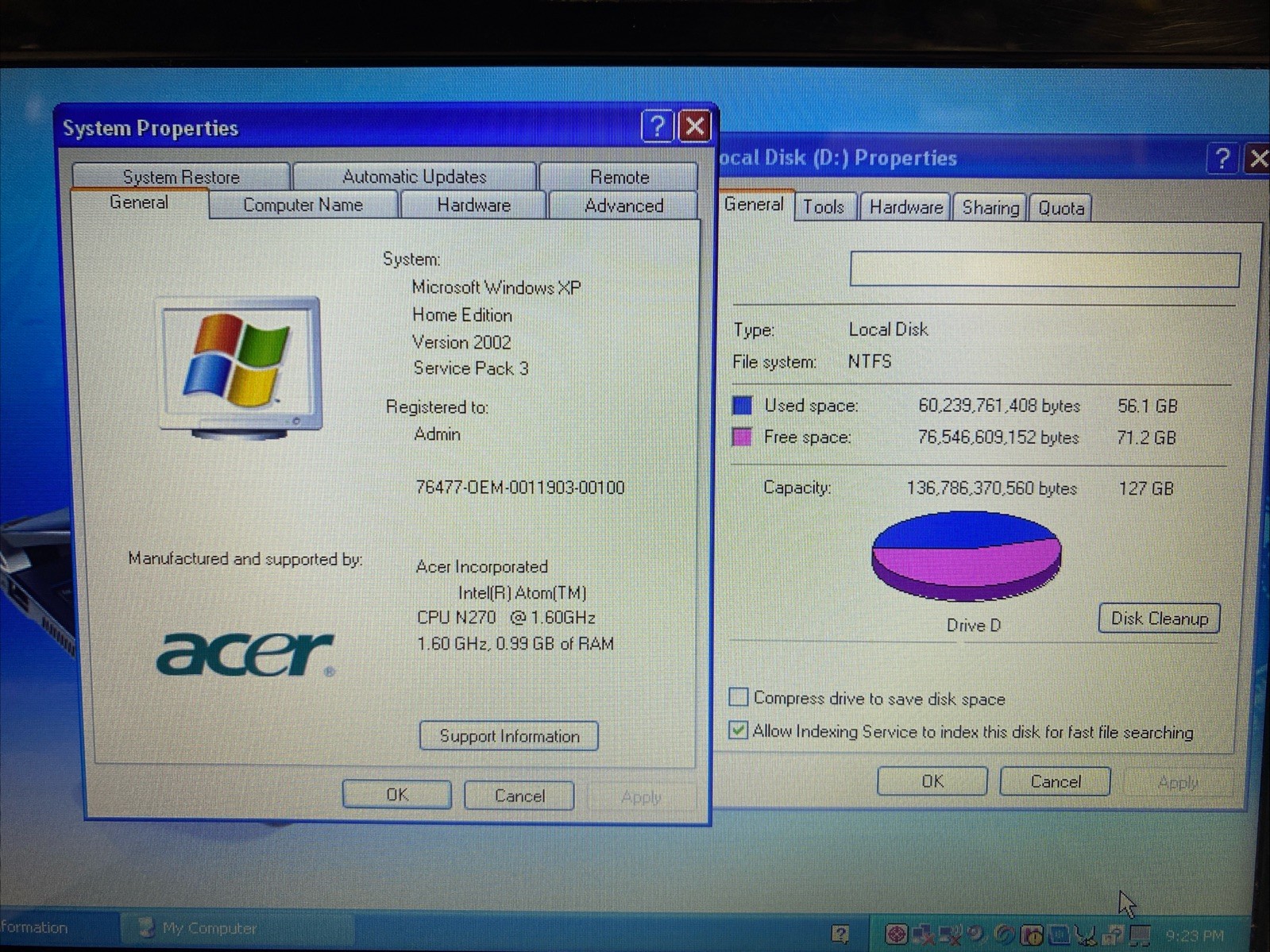Click the 9:23 PM clock in system tray
The image size is (1270, 952).
(x=1195, y=935)
